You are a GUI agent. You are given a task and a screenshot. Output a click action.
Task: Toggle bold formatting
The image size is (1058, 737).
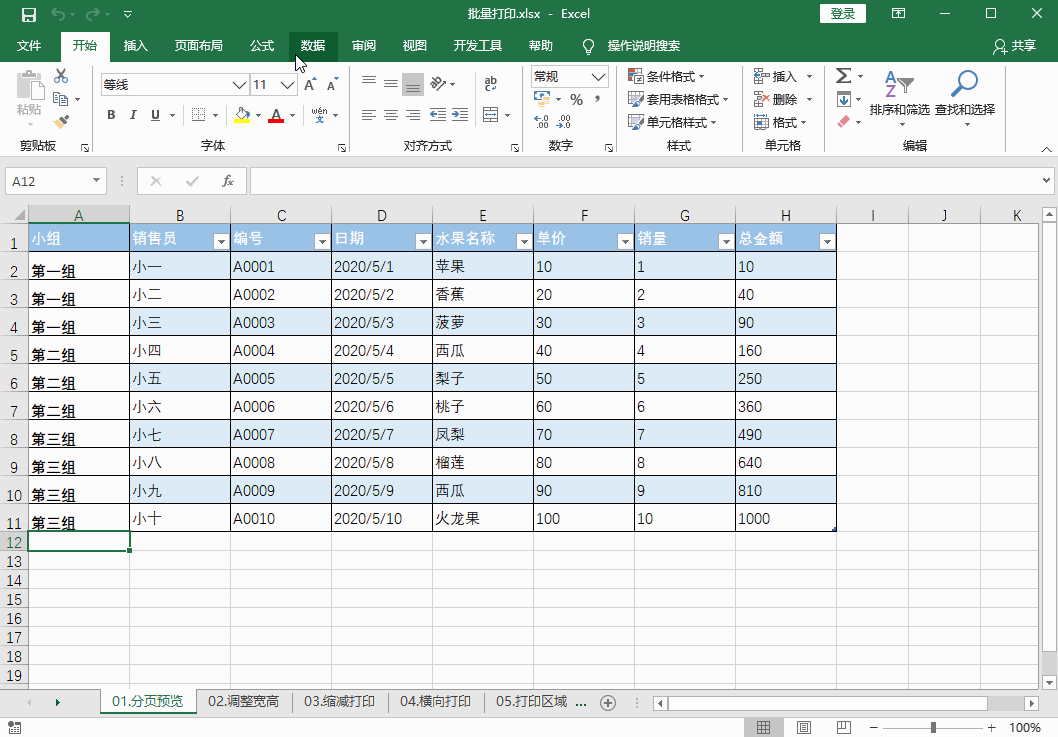[x=111, y=115]
